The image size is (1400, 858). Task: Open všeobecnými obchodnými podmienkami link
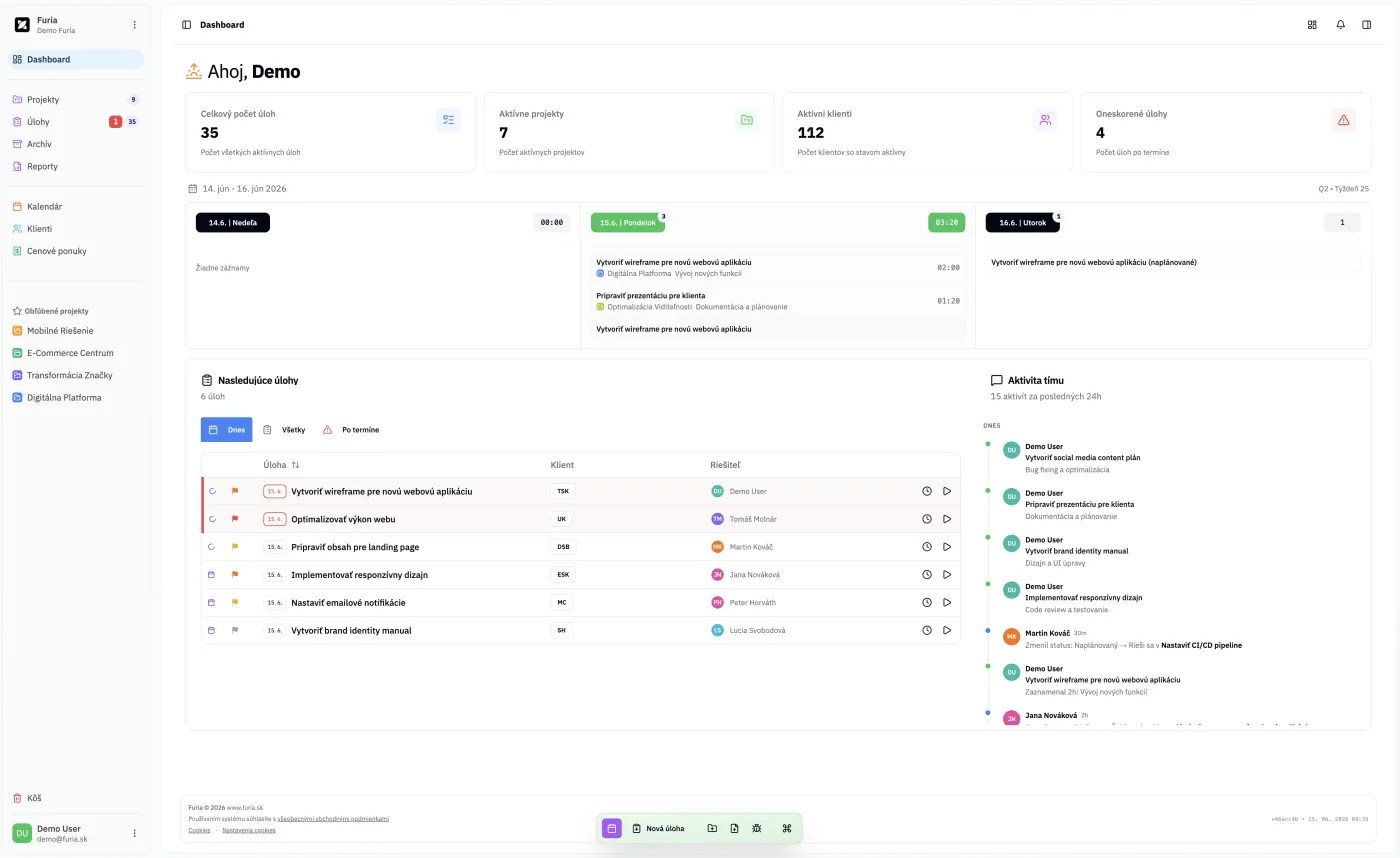333,819
